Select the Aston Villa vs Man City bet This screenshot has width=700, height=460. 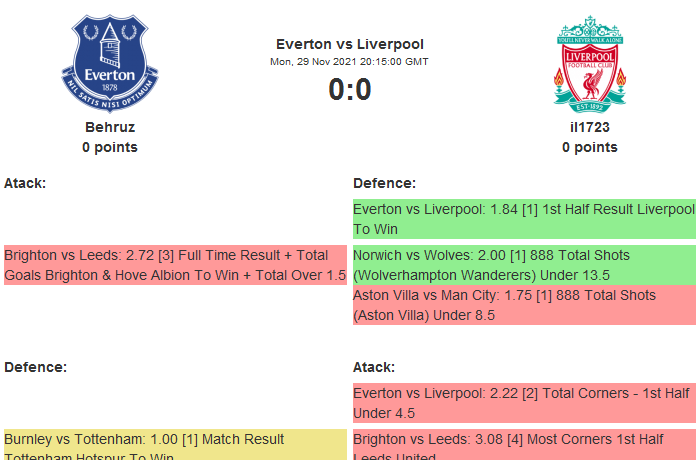pyautogui.click(x=524, y=305)
